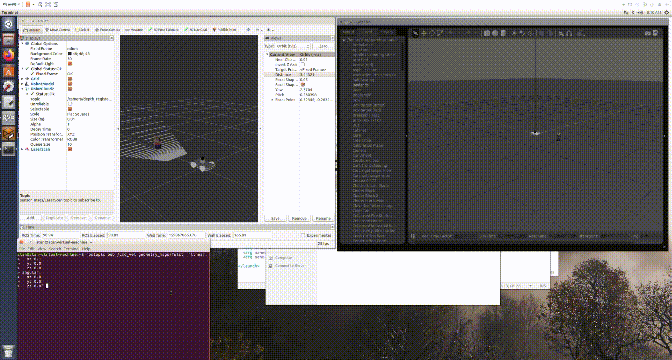Take a Gazebo screenshot with camera icon
This screenshot has width=672, height=360.
pos(648,33)
